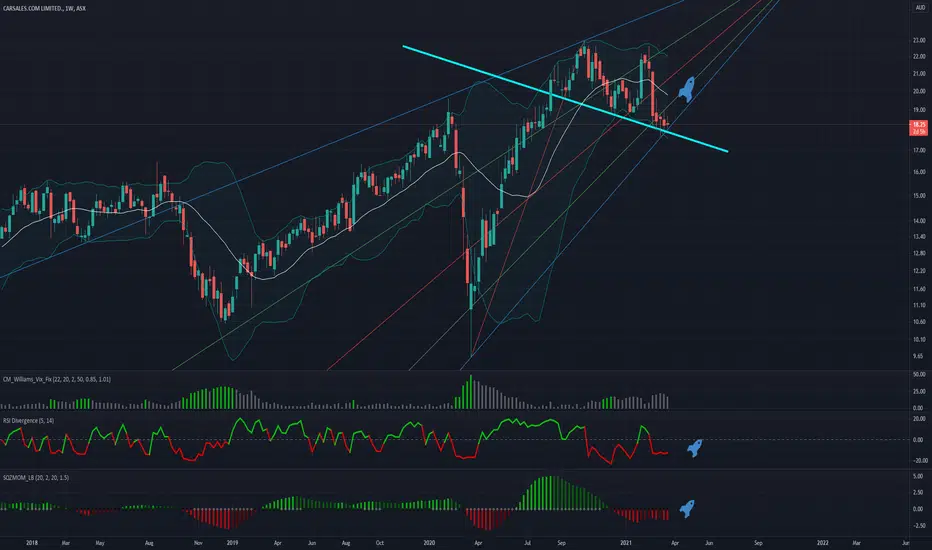The width and height of the screenshot is (932, 550).
Task: Click the Jul label on the time axis
Action: pos(527,543)
